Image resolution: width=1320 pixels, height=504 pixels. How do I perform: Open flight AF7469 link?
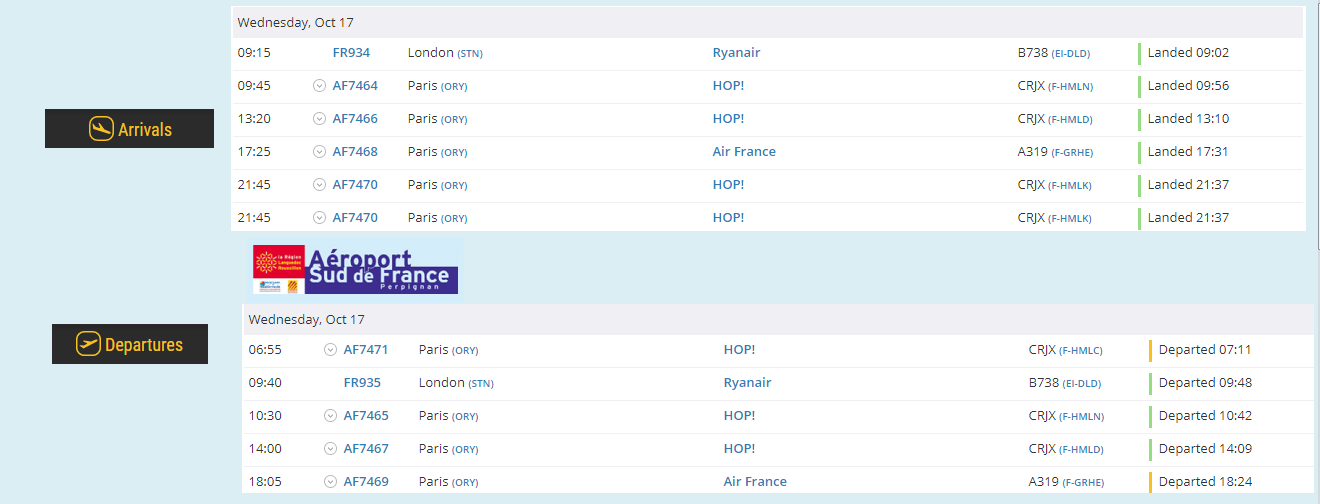366,482
